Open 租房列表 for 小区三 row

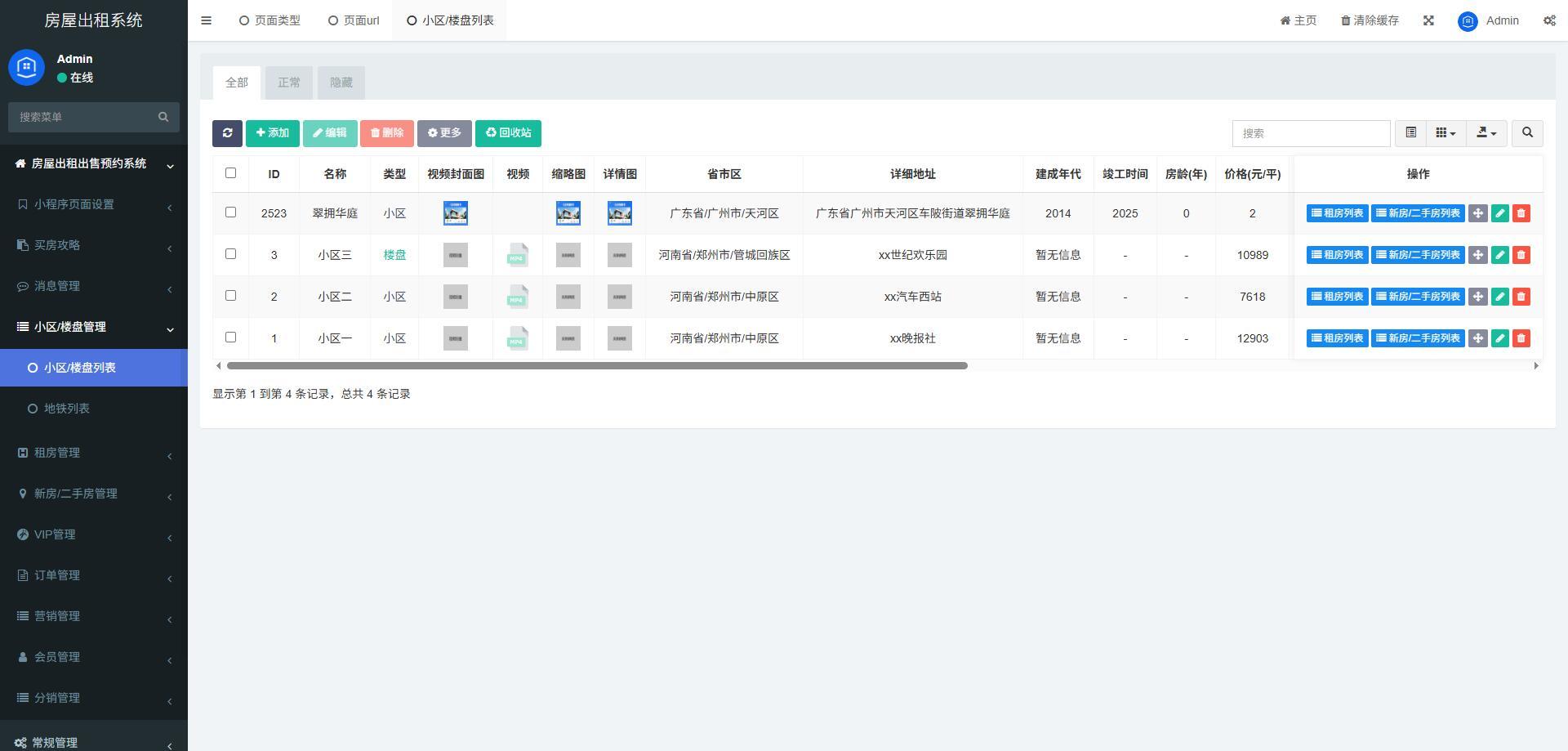point(1337,255)
